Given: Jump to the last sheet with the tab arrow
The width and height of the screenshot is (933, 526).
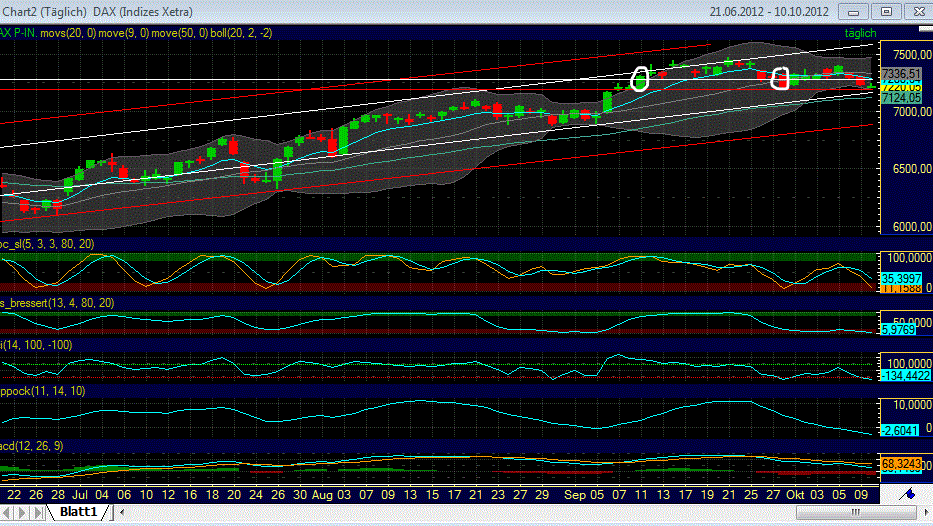Looking at the screenshot, I should pos(37,512).
